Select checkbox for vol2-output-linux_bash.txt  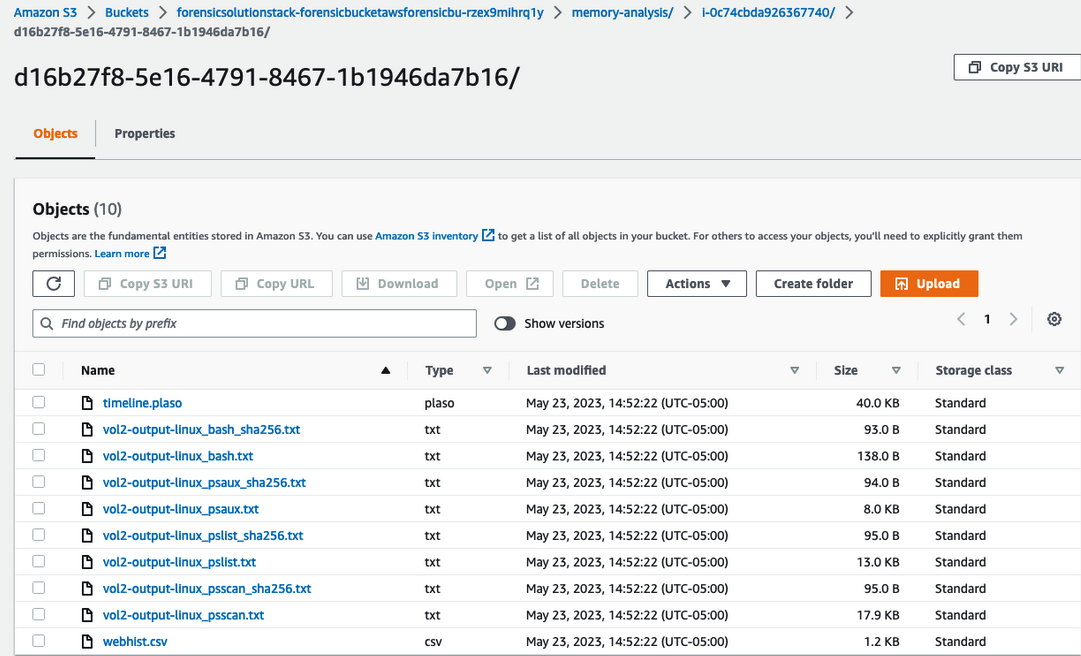pyautogui.click(x=39, y=455)
